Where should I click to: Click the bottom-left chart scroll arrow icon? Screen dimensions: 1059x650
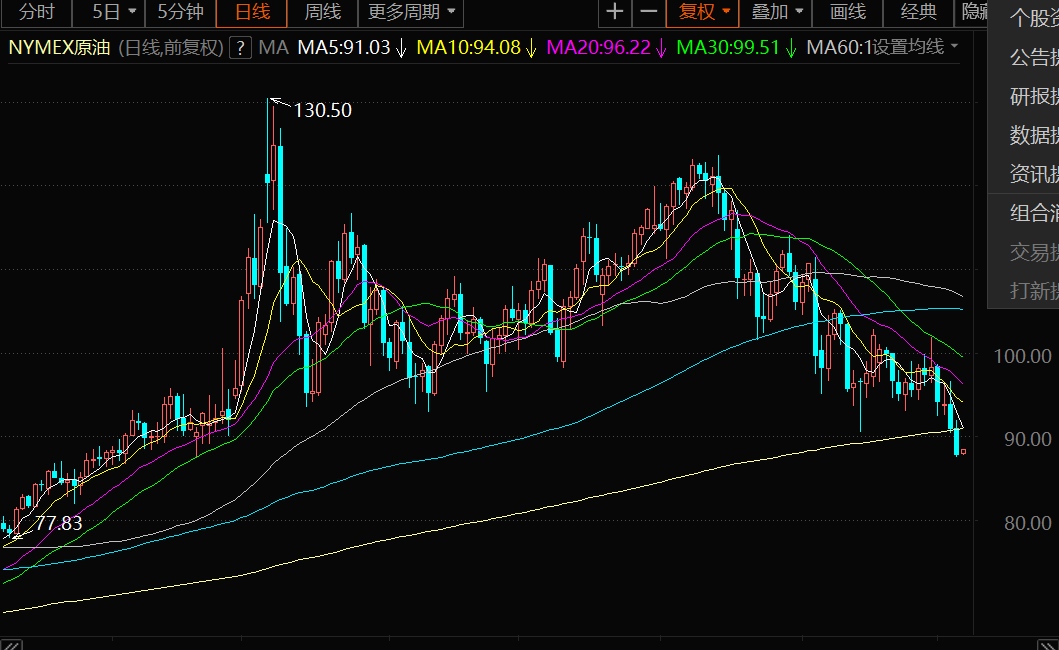[x=12, y=643]
